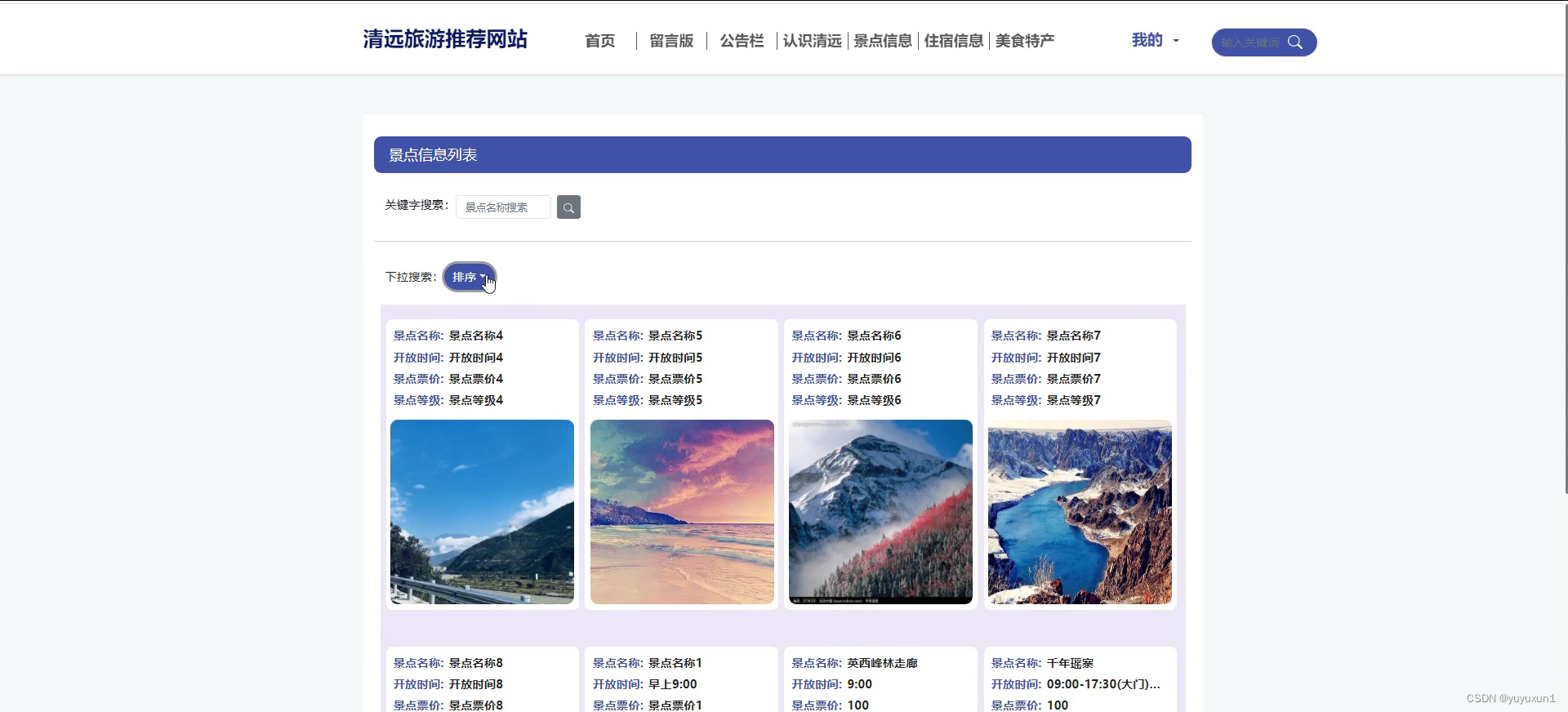Click the 09:00-17:30(大门)... opening time
Screen dimensions: 1568x712
(1103, 684)
